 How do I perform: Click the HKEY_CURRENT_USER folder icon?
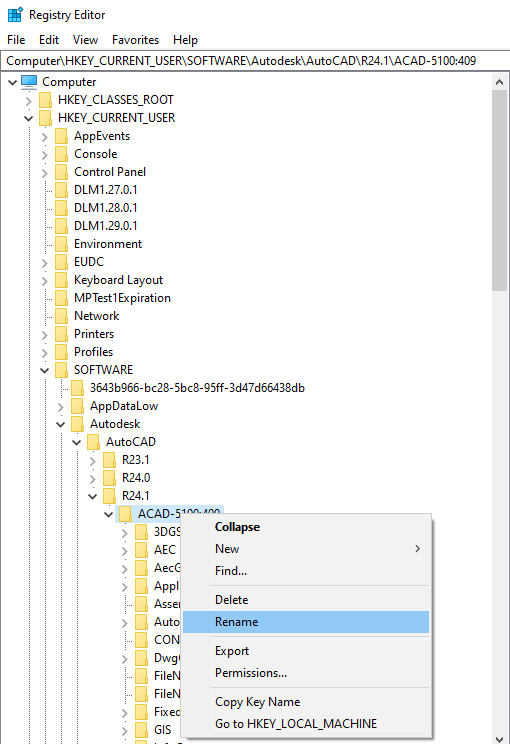click(x=45, y=118)
